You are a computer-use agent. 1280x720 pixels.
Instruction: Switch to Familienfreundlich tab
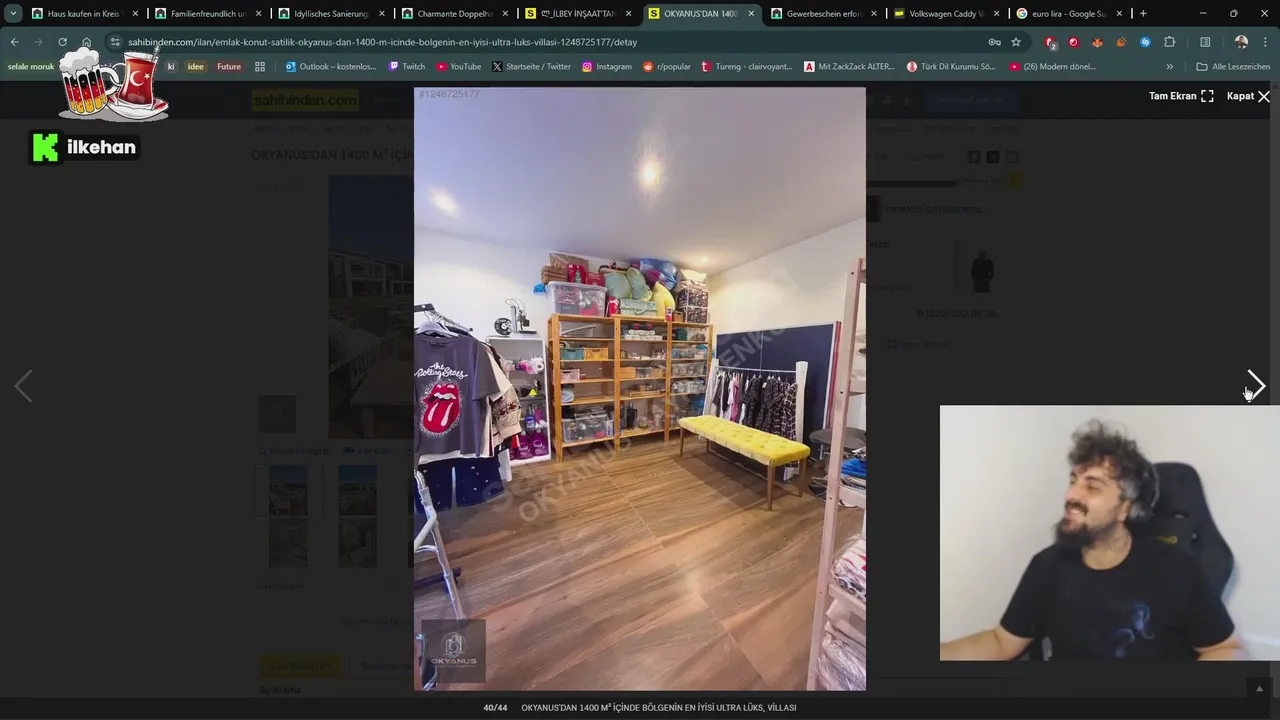(208, 14)
